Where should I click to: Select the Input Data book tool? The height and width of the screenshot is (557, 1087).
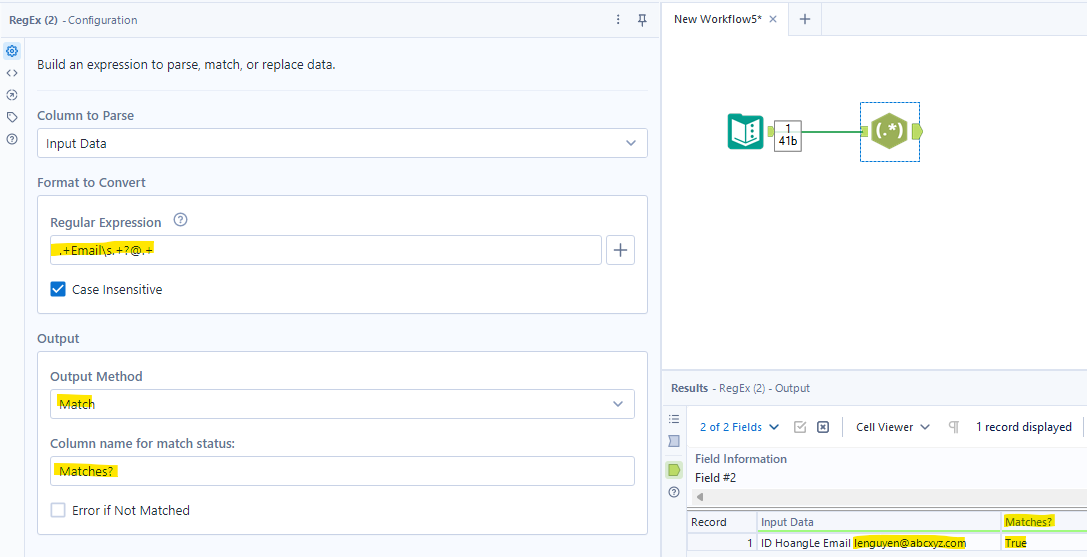(745, 132)
